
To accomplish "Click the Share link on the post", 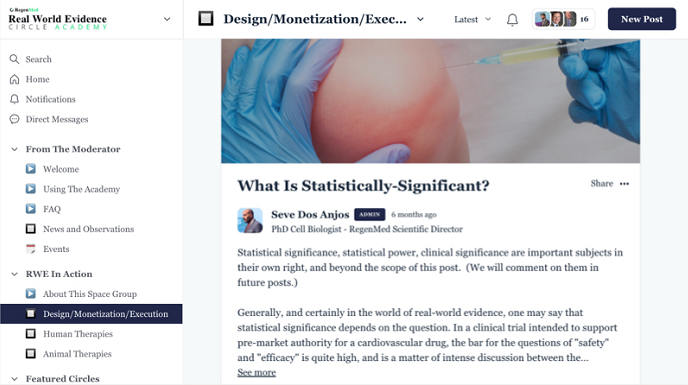I will pyautogui.click(x=602, y=184).
